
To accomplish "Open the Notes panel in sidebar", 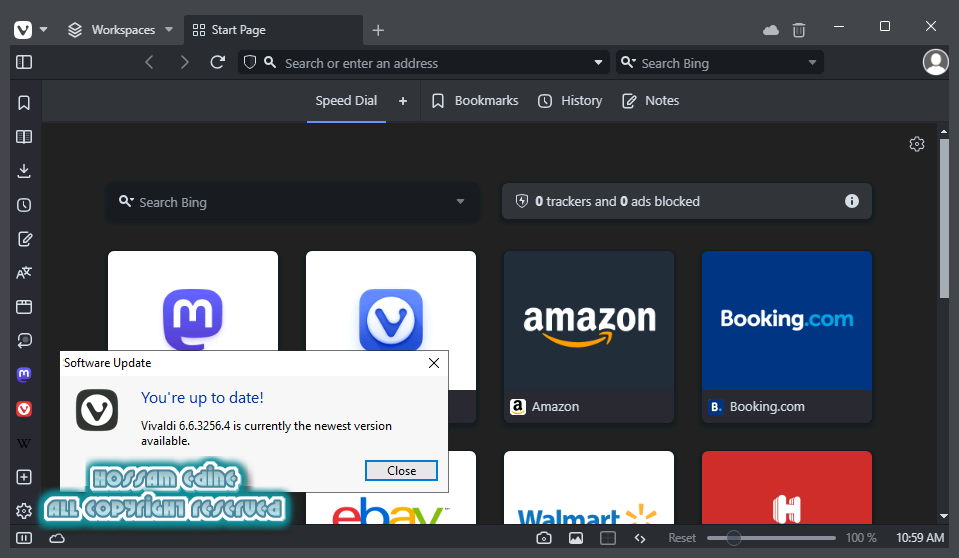I will (x=24, y=239).
